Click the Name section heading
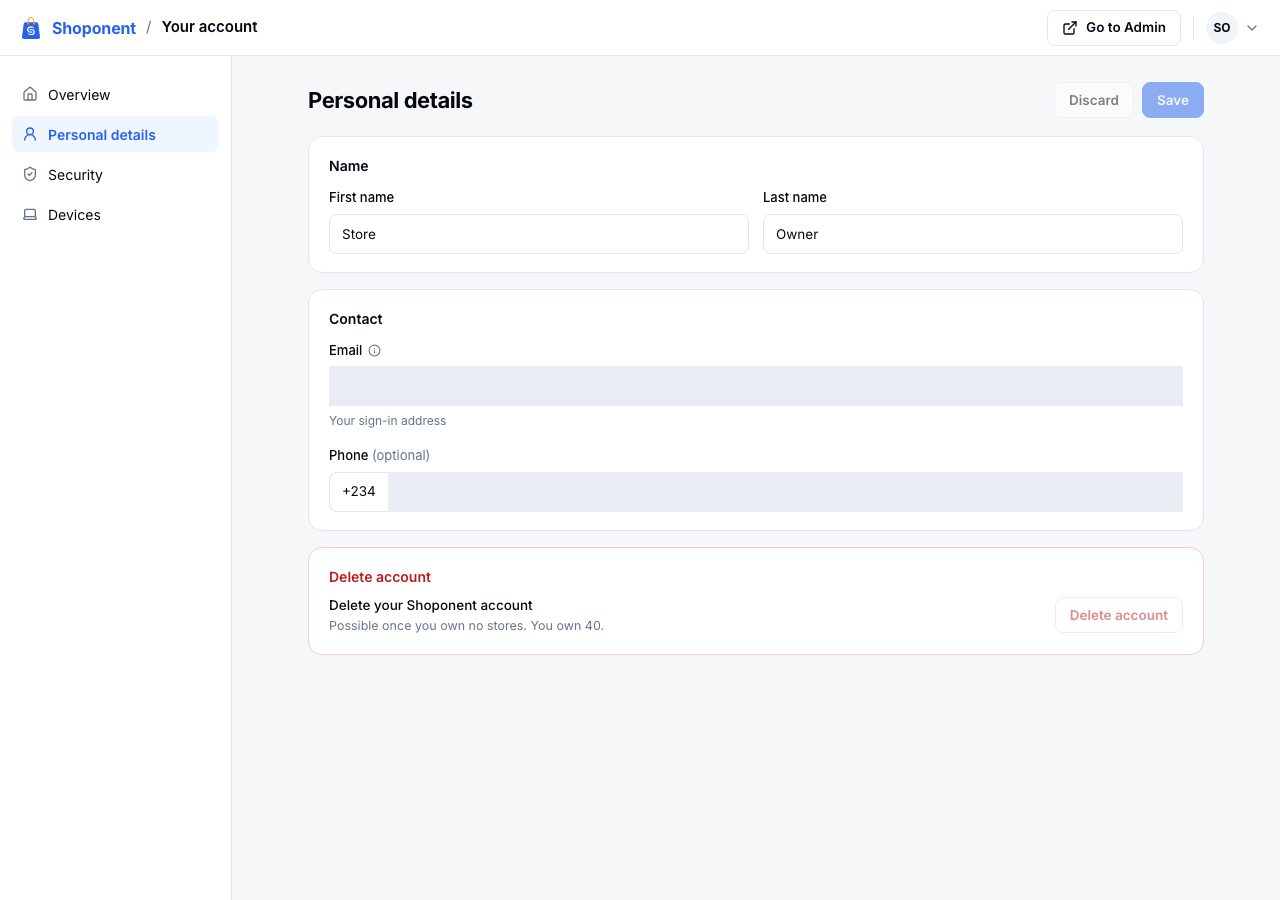The width and height of the screenshot is (1280, 900). 349,166
